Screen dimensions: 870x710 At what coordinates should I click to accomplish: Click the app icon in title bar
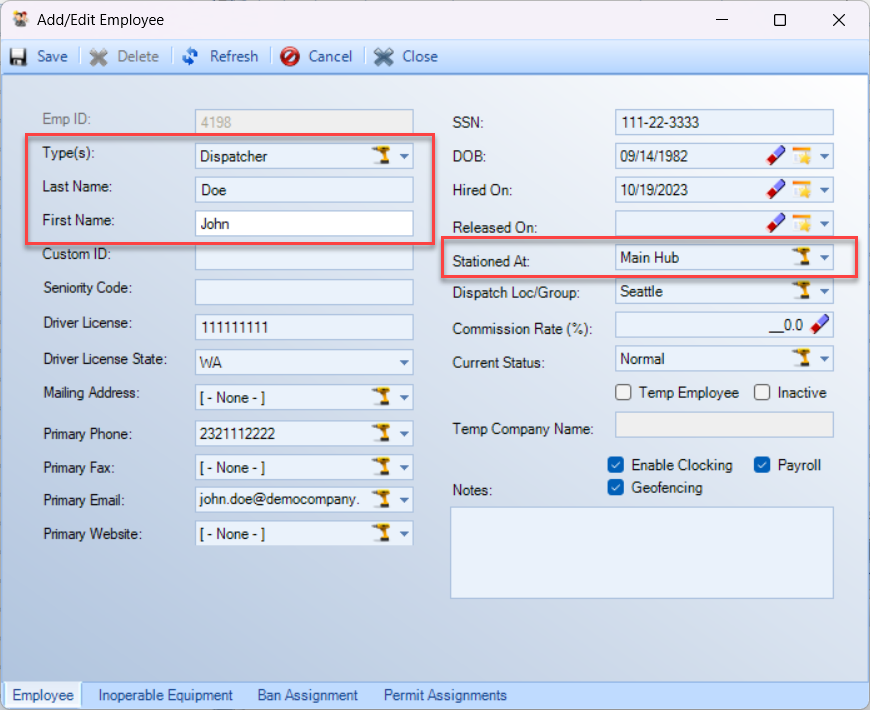coord(21,19)
